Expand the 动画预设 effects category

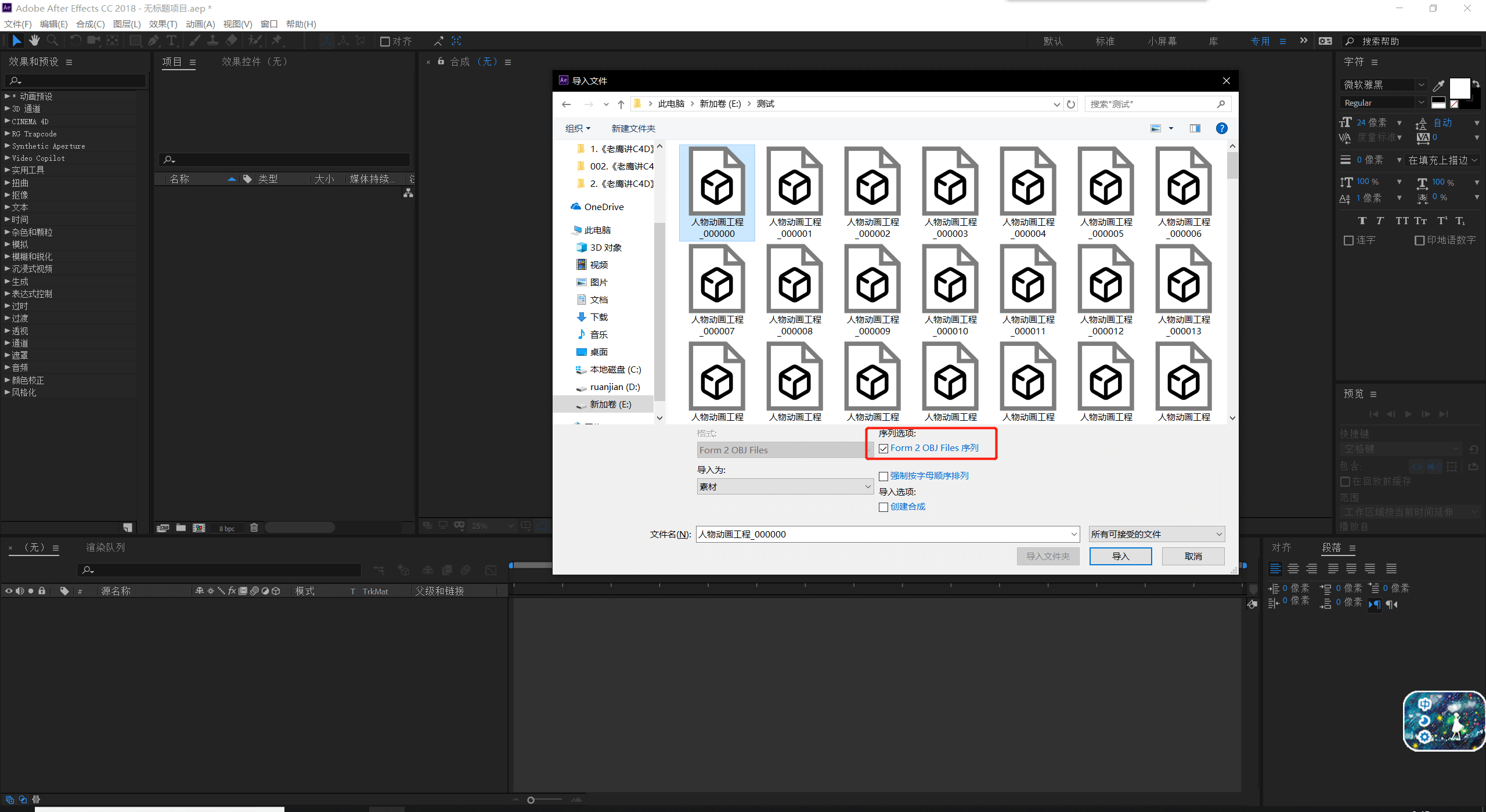coord(7,96)
